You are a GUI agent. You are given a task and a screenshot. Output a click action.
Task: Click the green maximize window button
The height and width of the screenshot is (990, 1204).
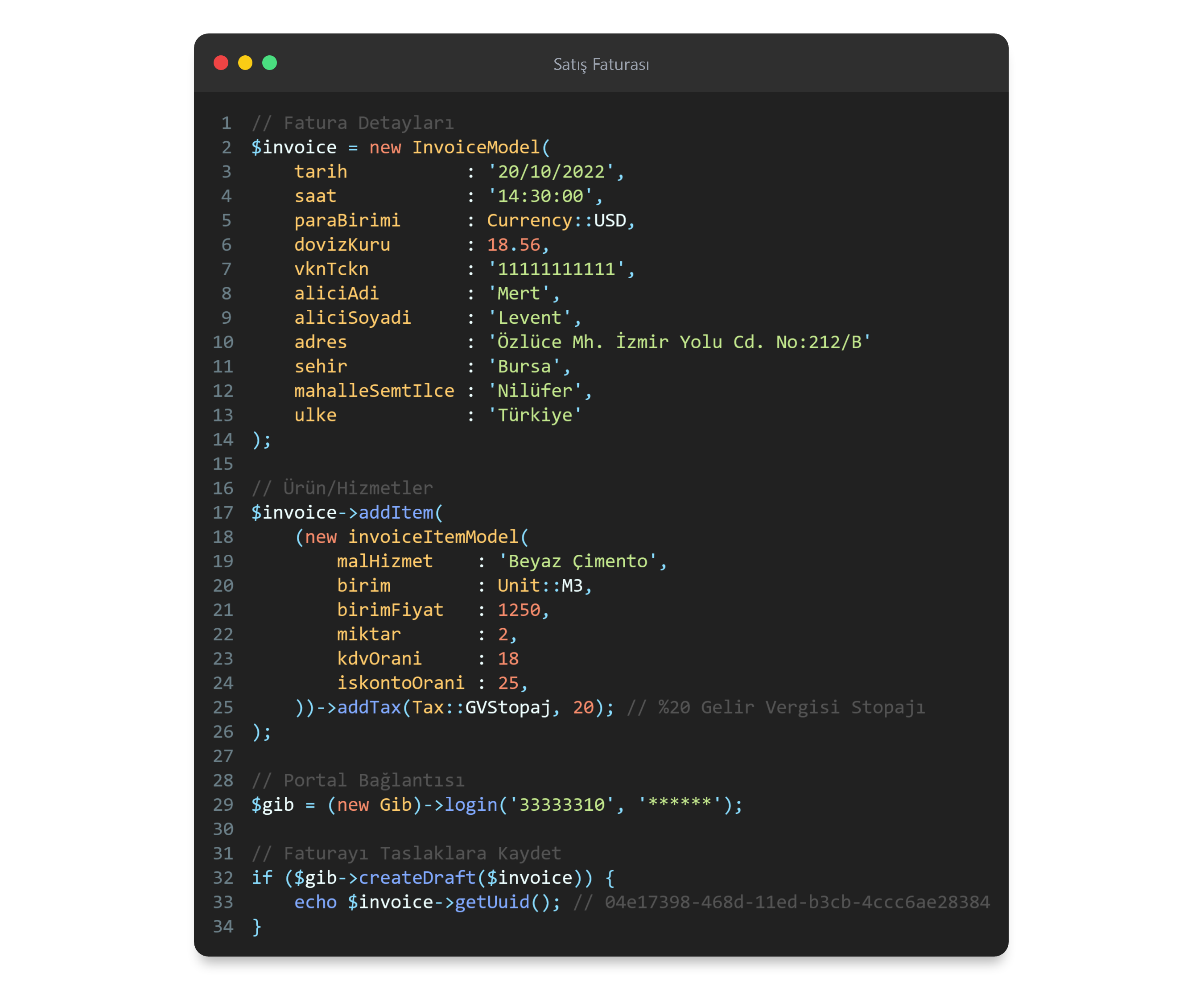[x=270, y=63]
